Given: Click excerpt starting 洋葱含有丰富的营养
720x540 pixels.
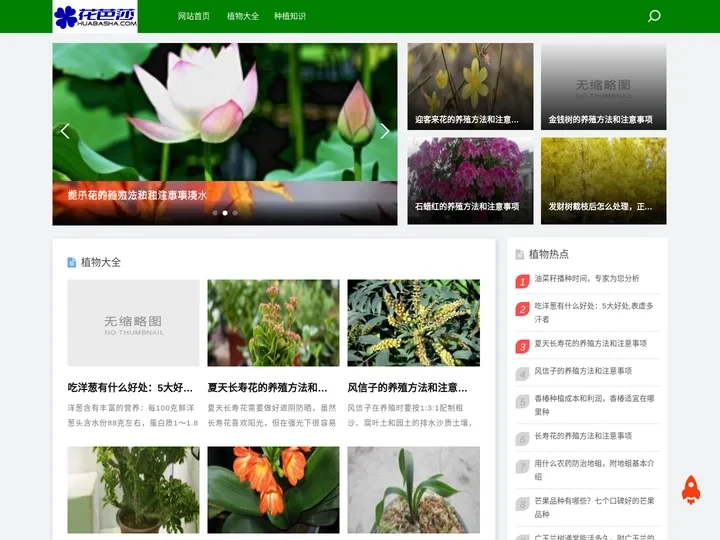Looking at the screenshot, I should coord(133,415).
